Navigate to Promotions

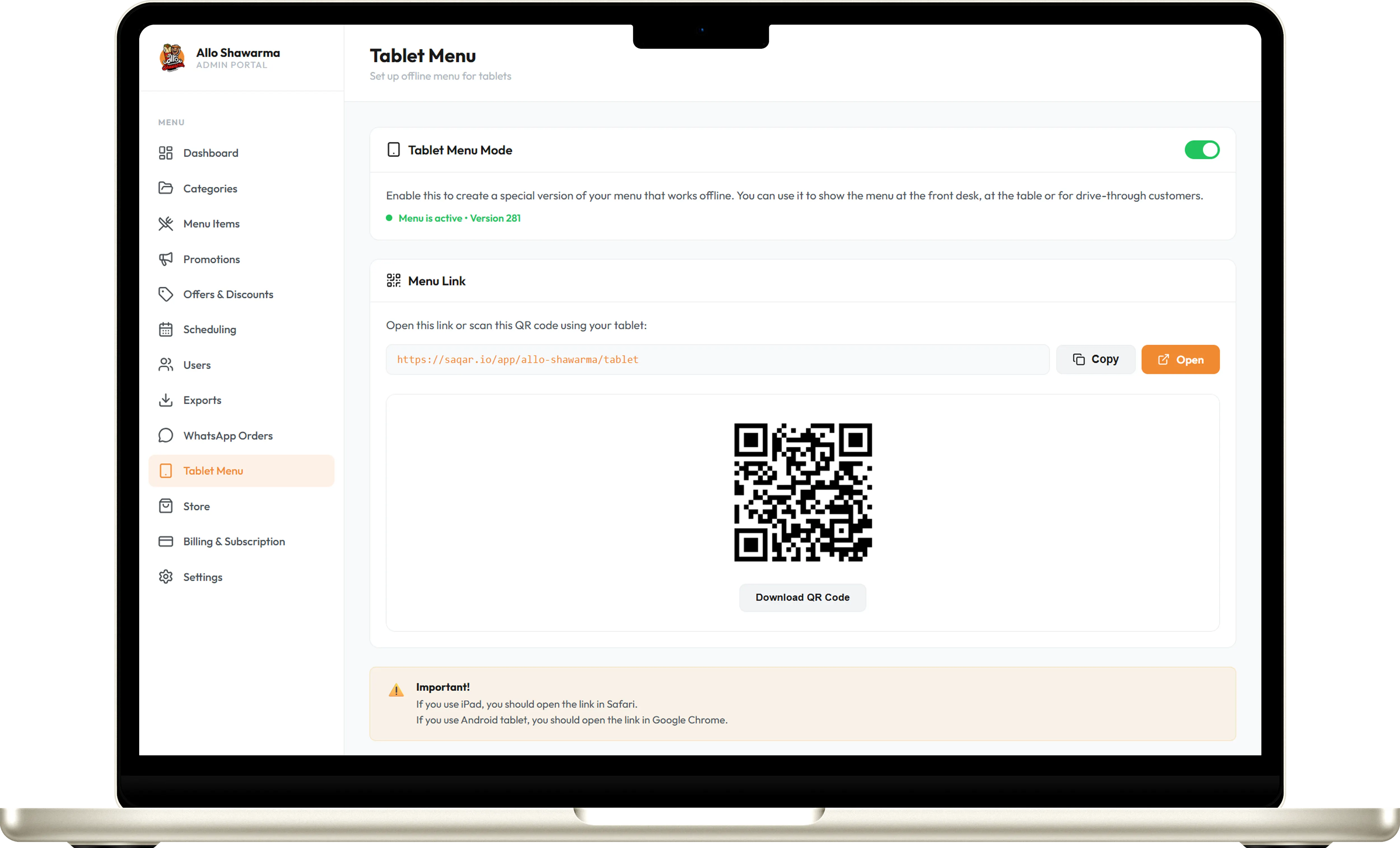click(241, 259)
